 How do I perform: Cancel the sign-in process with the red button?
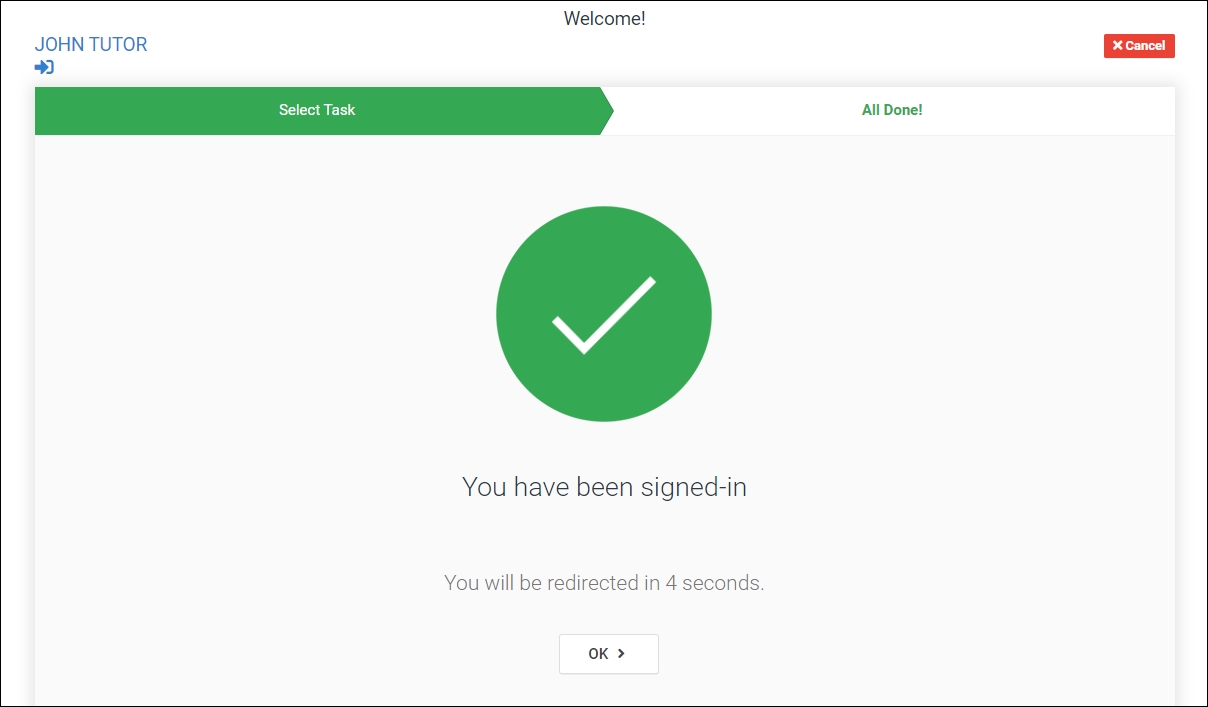coord(1139,46)
